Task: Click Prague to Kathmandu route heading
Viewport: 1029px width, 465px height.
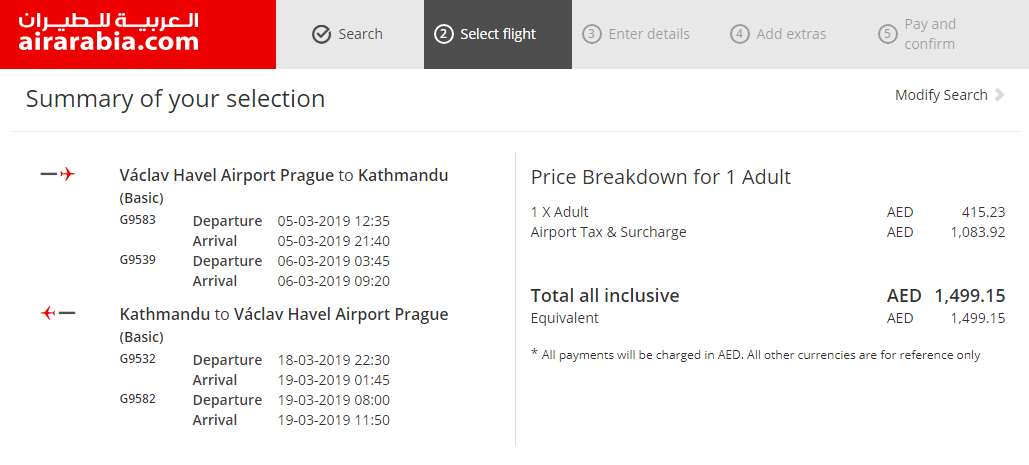Action: pyautogui.click(x=284, y=176)
